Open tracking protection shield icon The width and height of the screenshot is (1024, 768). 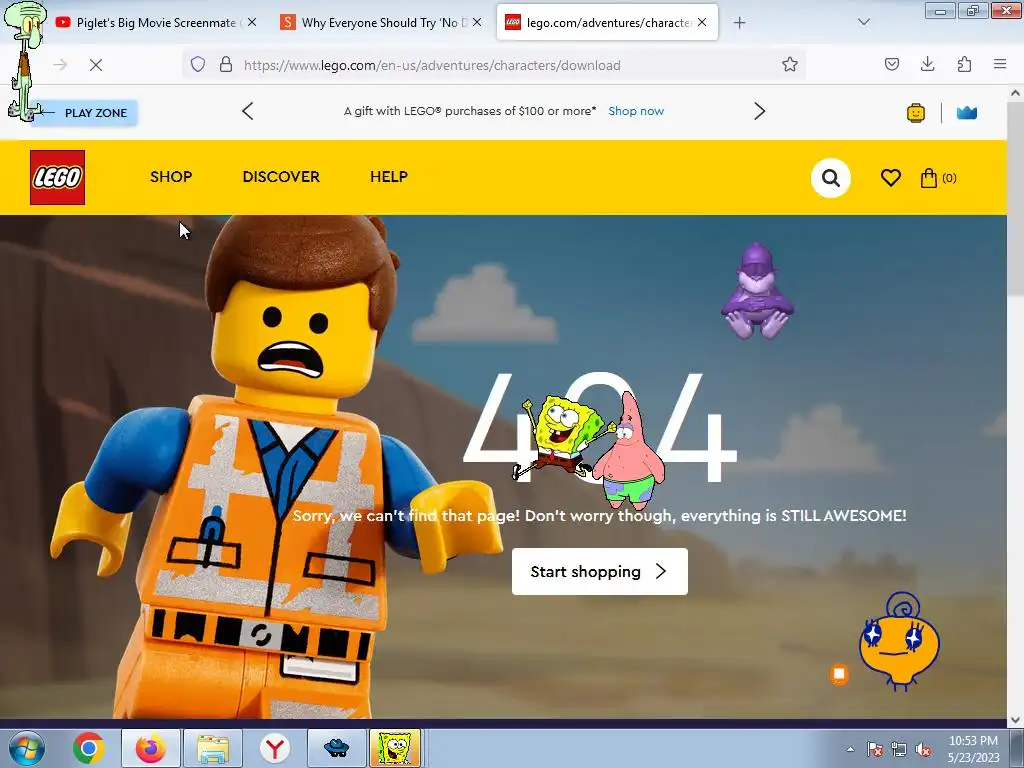198,65
